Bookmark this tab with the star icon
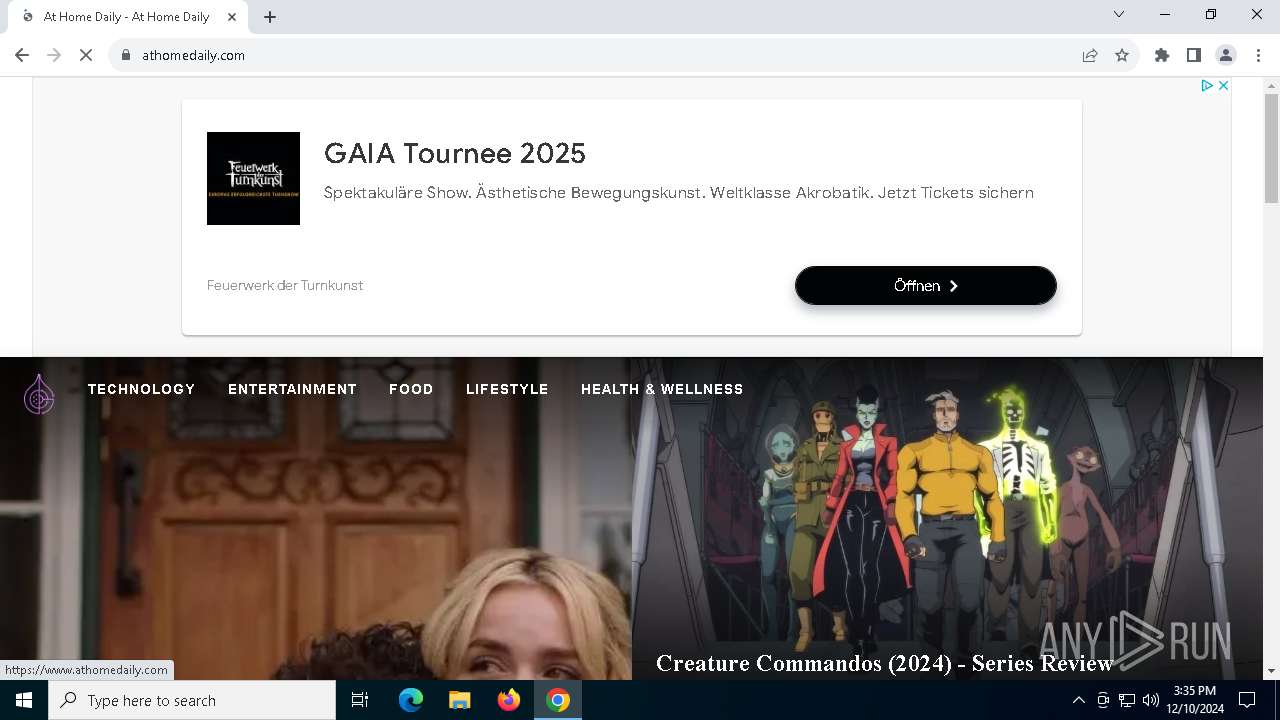The image size is (1280, 720). point(1122,55)
